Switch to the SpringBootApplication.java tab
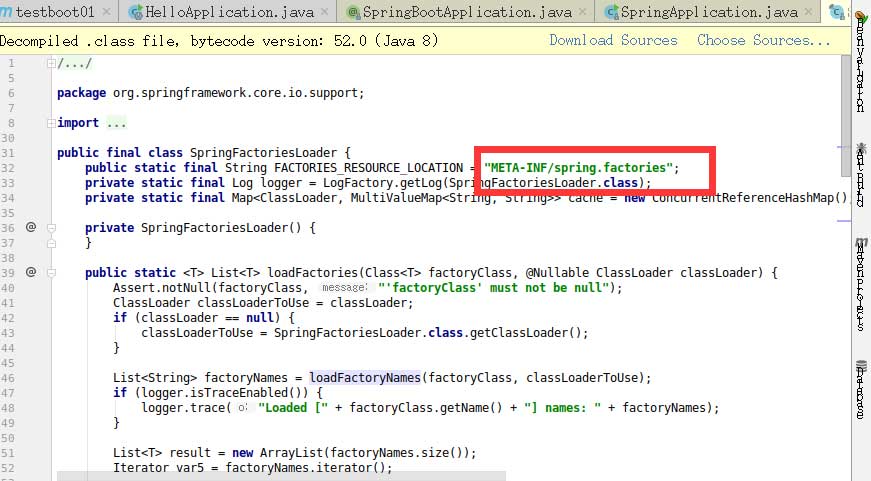This screenshot has height=481, width=871. click(x=465, y=12)
